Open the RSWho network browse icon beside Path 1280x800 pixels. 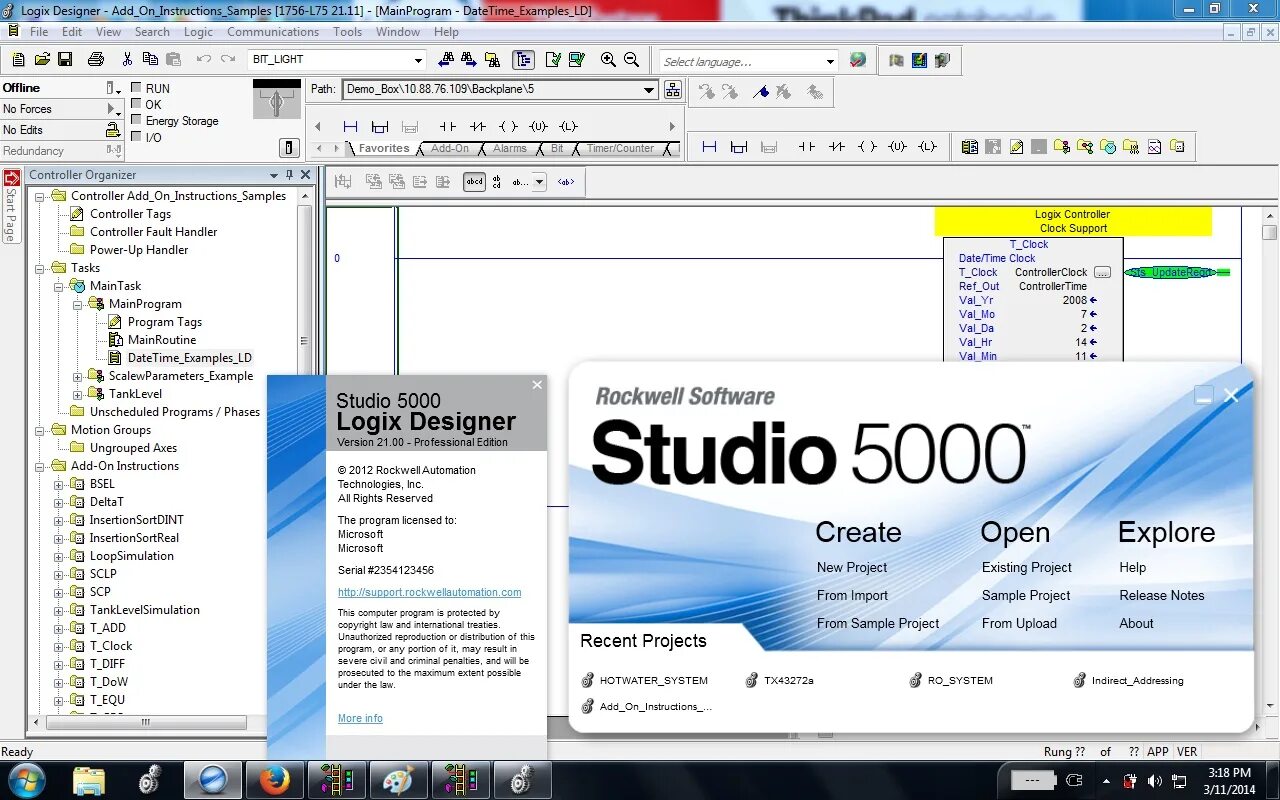pyautogui.click(x=673, y=90)
